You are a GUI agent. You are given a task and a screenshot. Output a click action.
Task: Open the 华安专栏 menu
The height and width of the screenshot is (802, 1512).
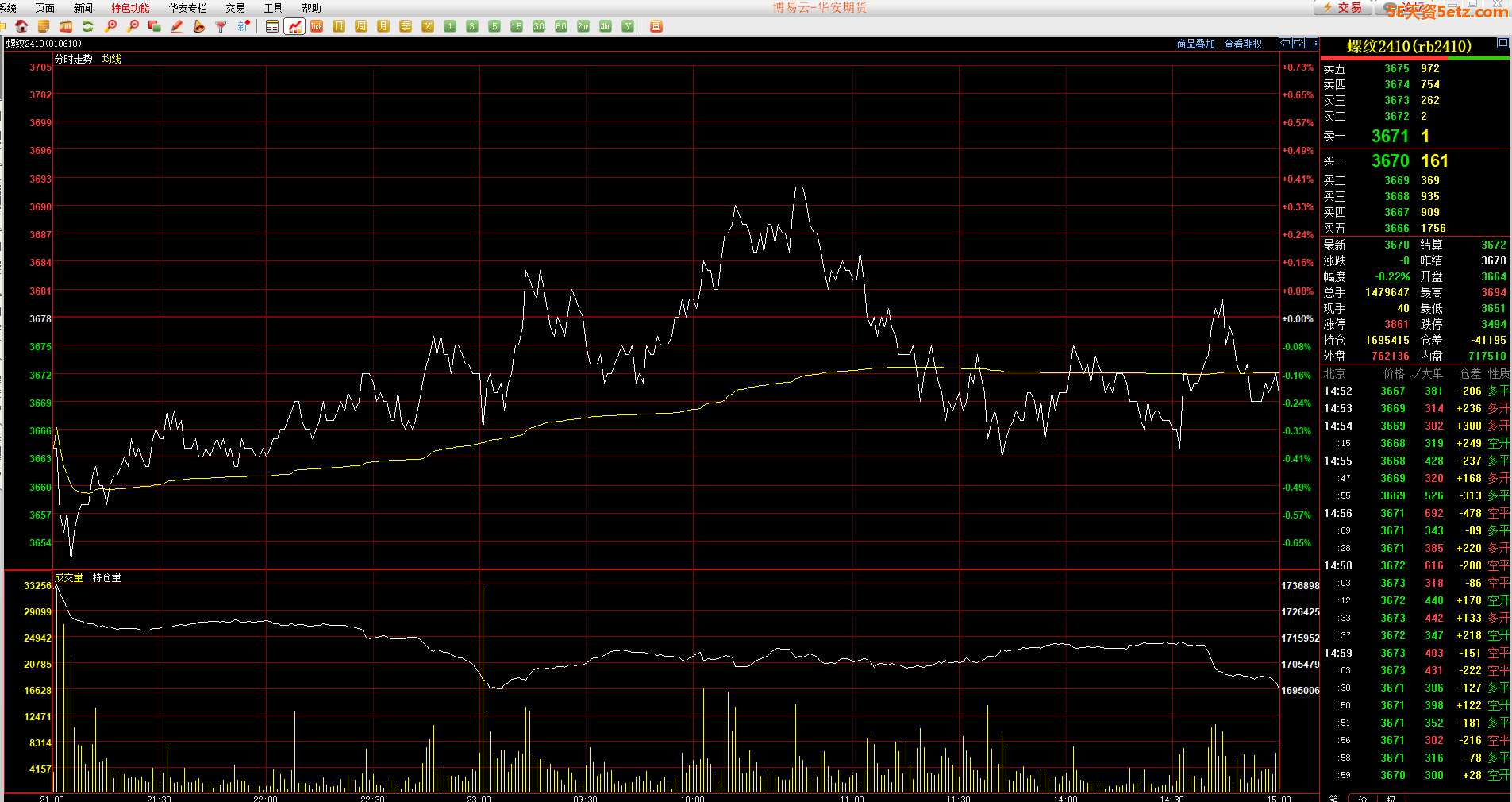tap(187, 8)
